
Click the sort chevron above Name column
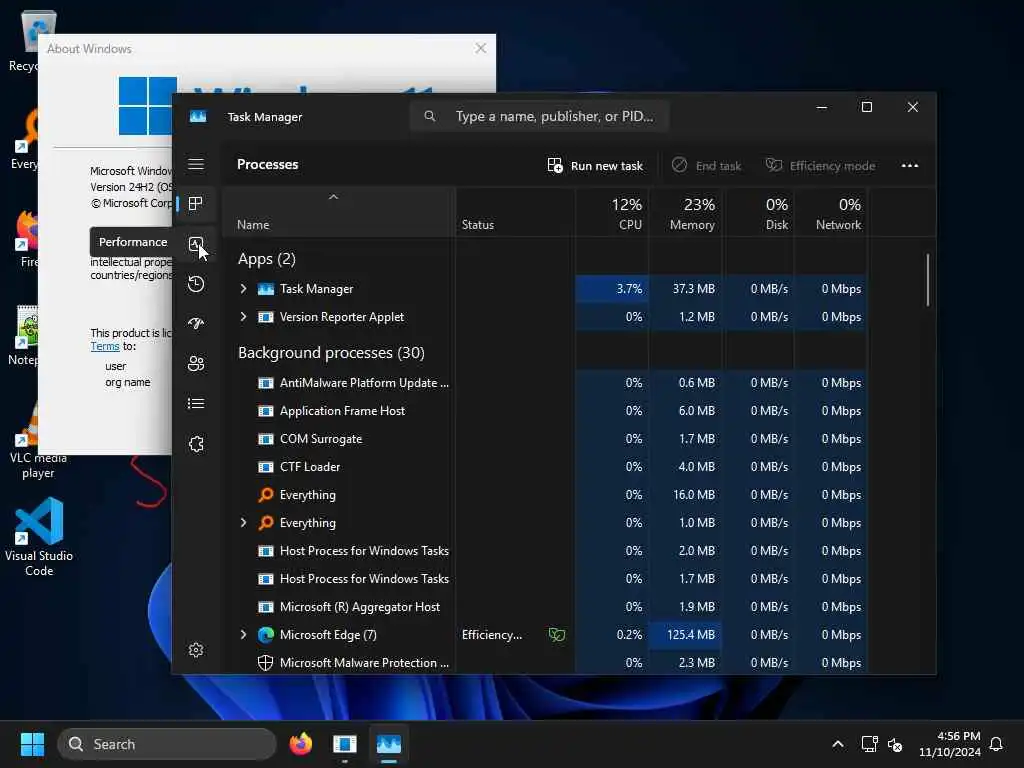click(333, 197)
